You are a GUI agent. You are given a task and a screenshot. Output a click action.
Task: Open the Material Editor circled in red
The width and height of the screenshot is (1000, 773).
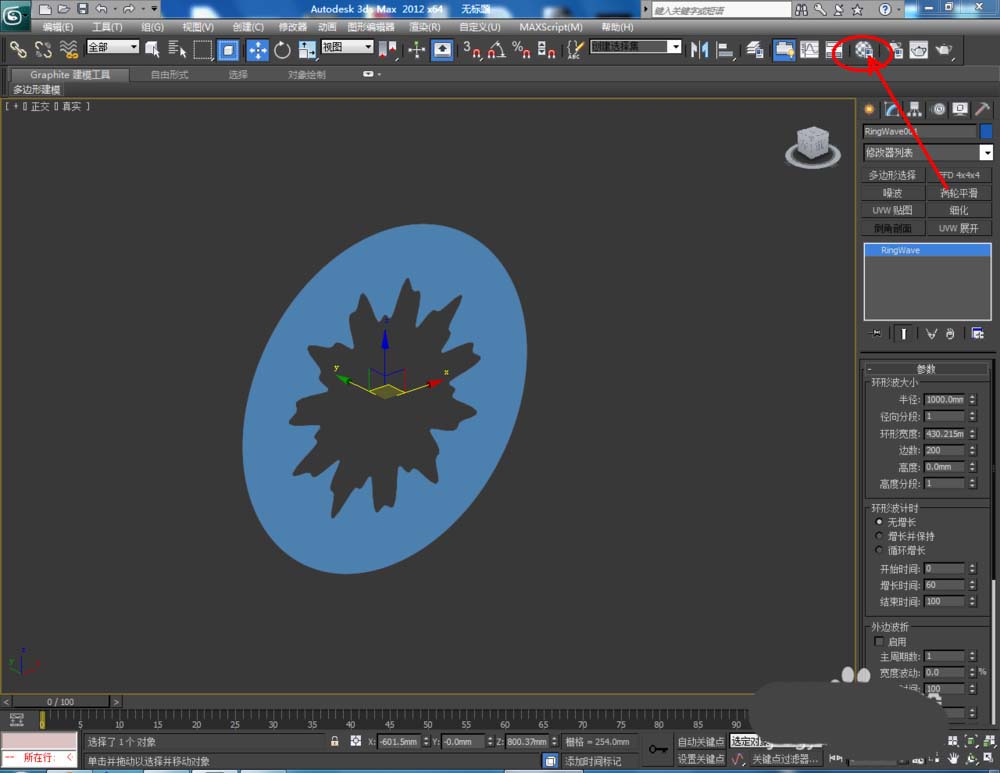click(x=864, y=49)
